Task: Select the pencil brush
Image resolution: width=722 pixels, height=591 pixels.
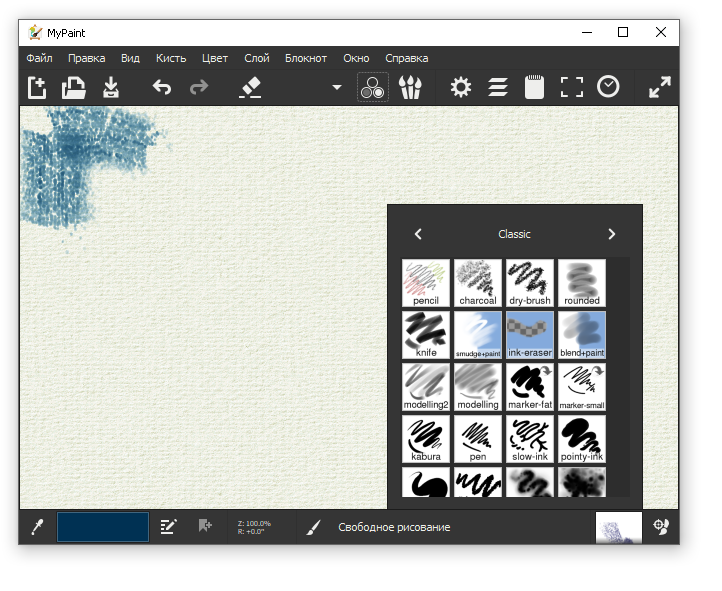Action: coord(426,283)
